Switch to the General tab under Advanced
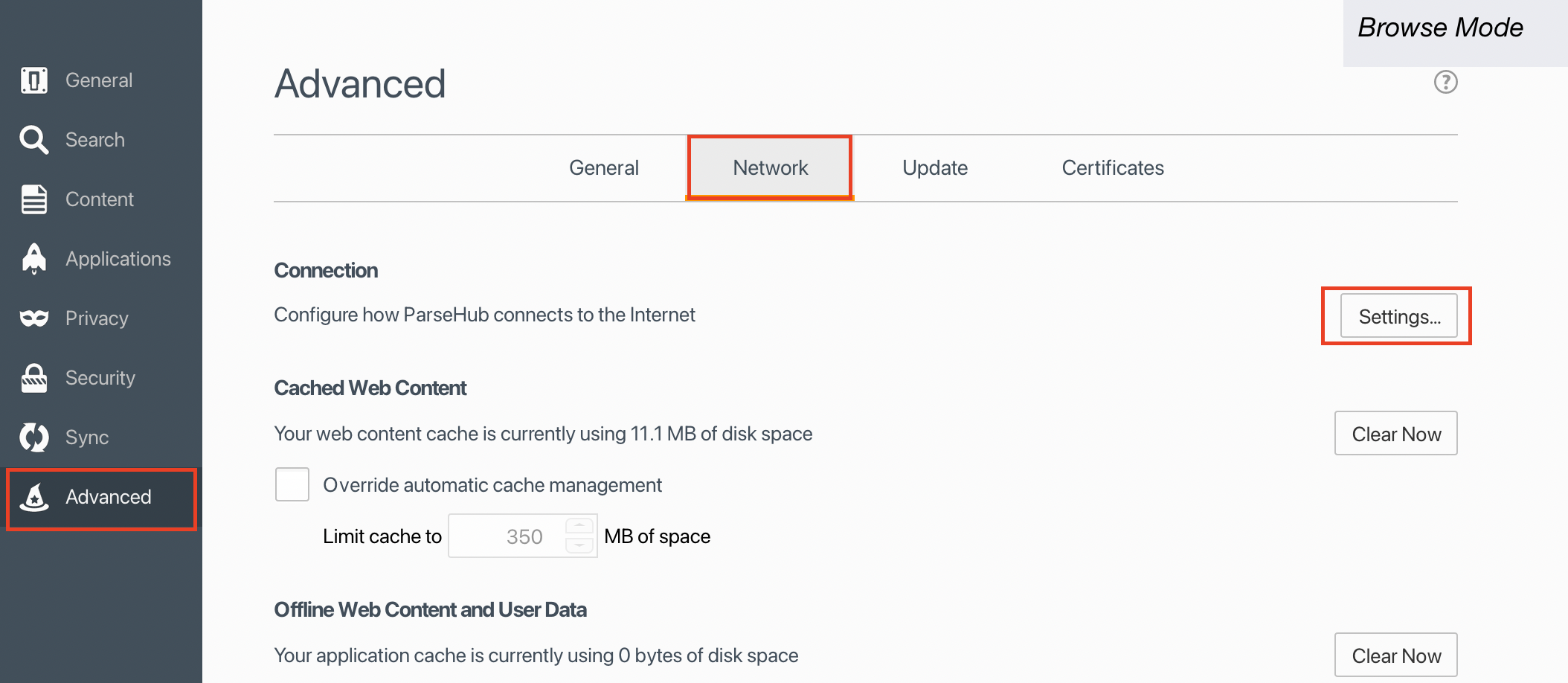Image resolution: width=1568 pixels, height=683 pixels. click(x=604, y=167)
